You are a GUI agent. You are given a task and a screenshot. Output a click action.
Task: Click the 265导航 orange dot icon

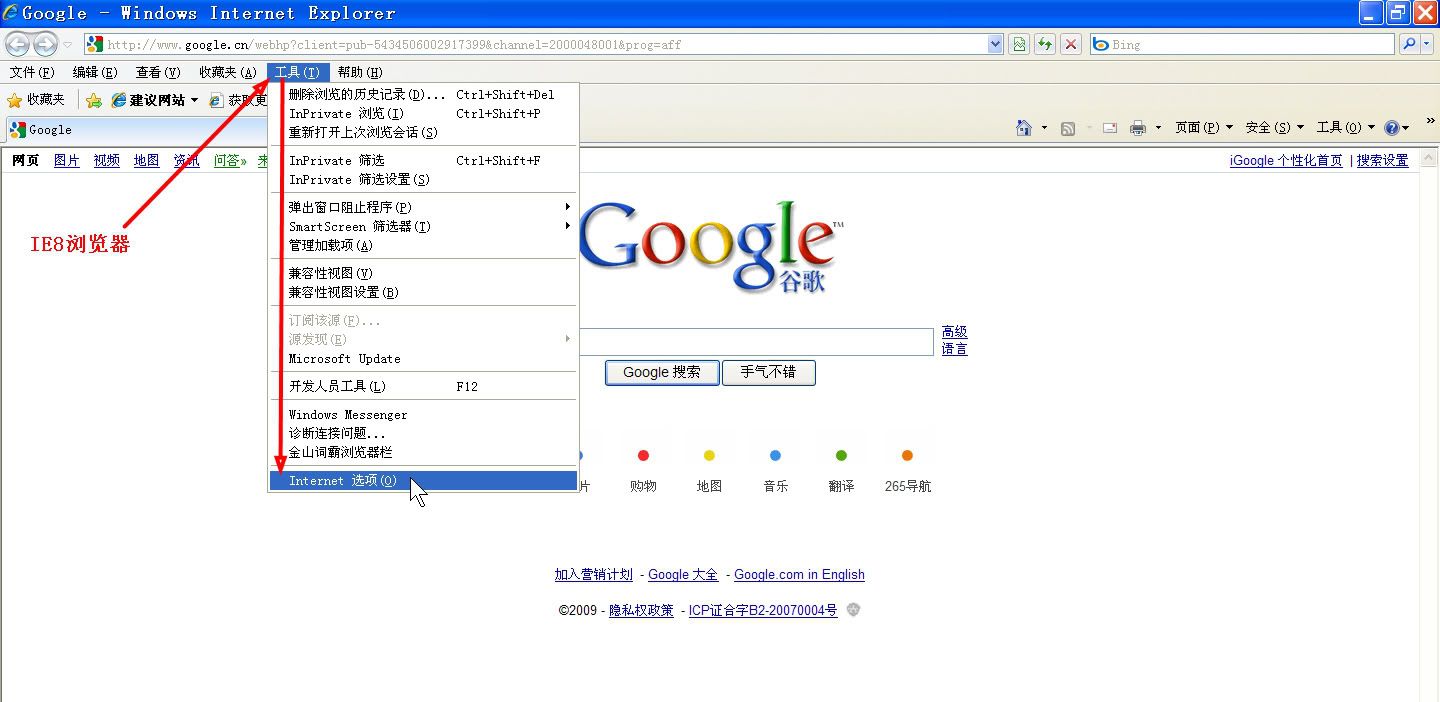[907, 456]
